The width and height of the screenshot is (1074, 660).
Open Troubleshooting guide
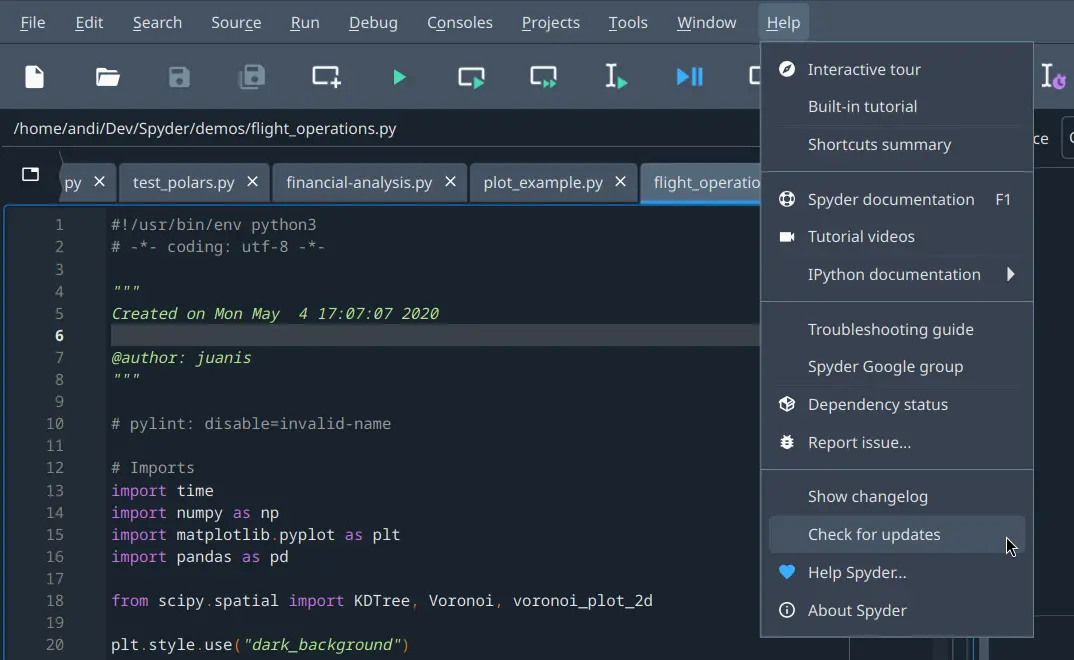897,329
